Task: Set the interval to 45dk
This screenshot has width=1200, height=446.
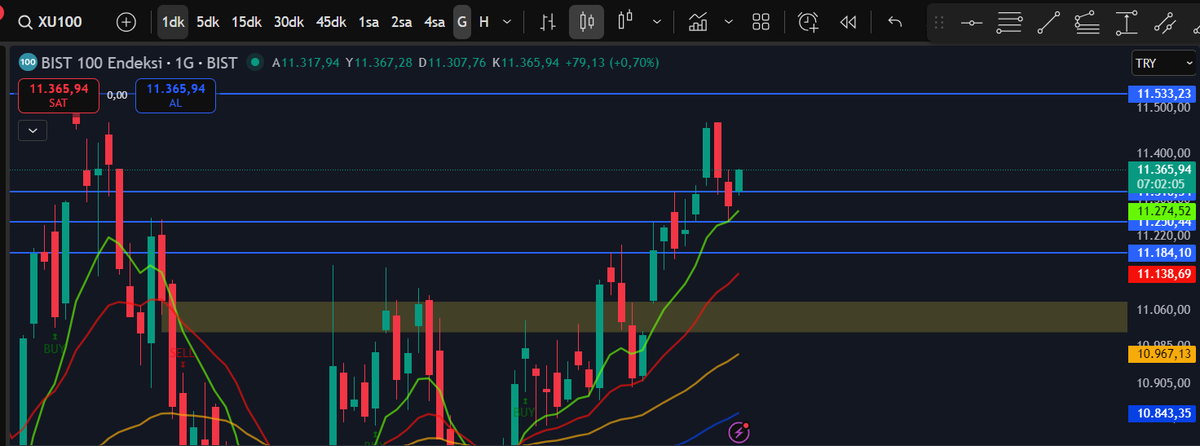Action: pyautogui.click(x=331, y=21)
